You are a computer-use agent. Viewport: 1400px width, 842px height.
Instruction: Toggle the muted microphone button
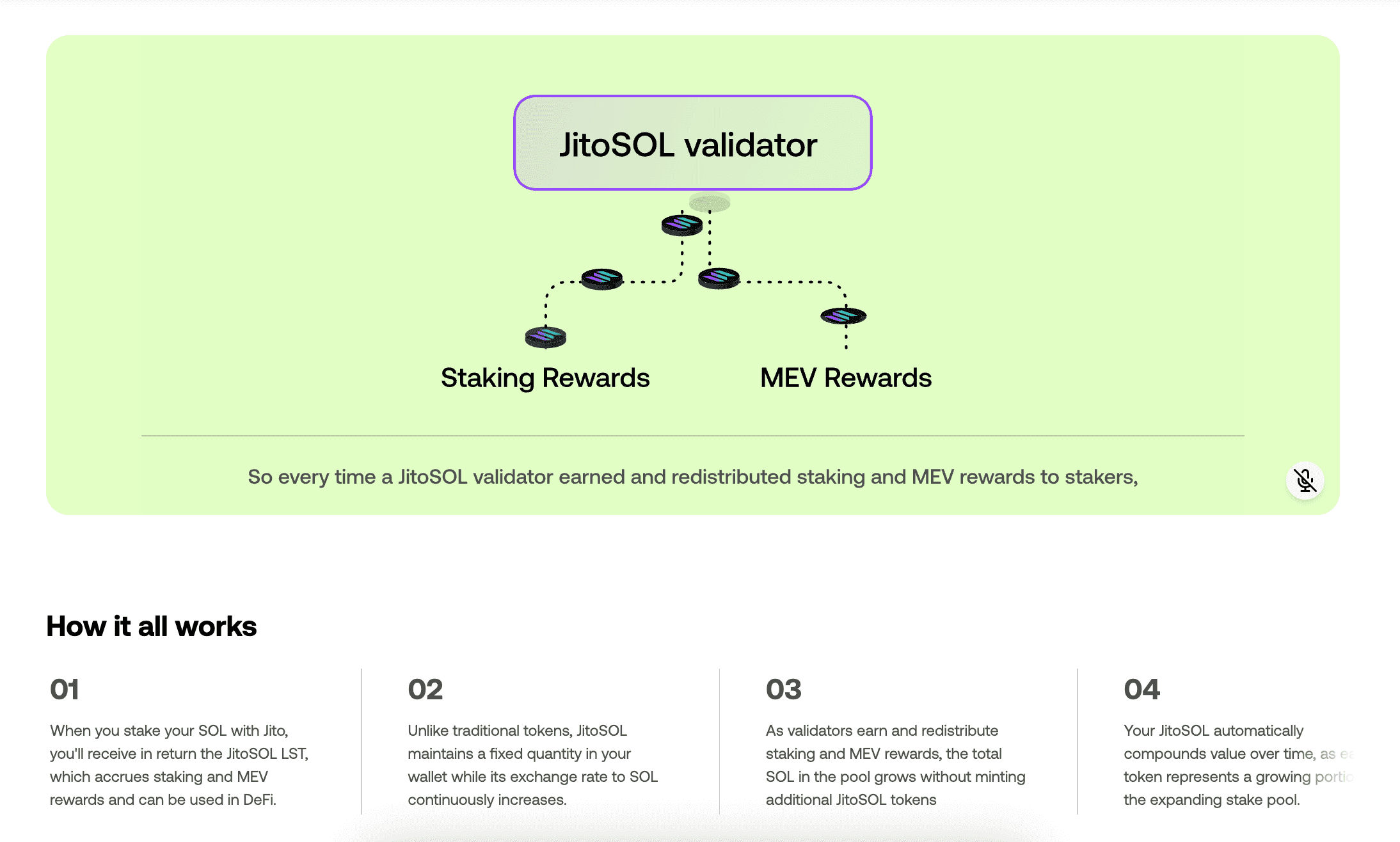pyautogui.click(x=1305, y=481)
